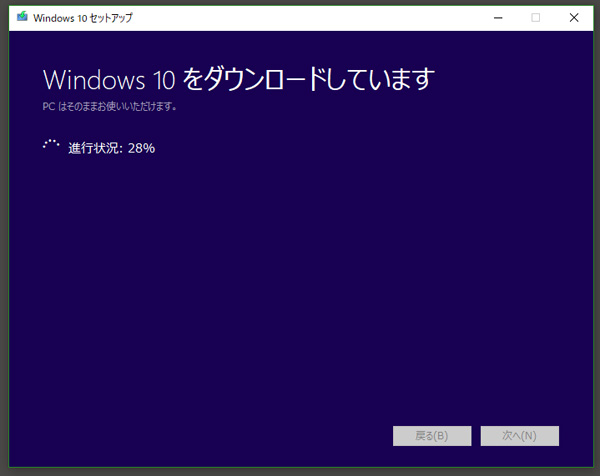Click the 戻る(B) back button
The height and width of the screenshot is (476, 600).
[x=432, y=436]
